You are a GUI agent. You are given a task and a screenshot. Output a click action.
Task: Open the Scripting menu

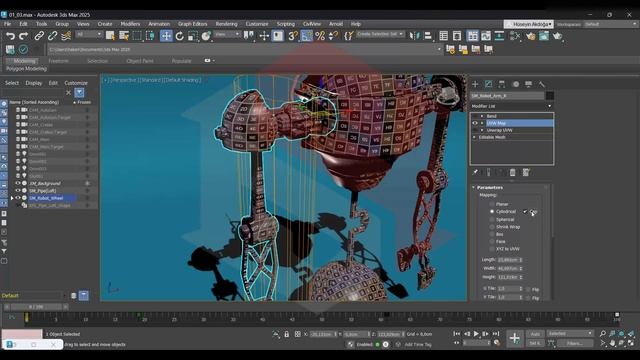coord(286,24)
